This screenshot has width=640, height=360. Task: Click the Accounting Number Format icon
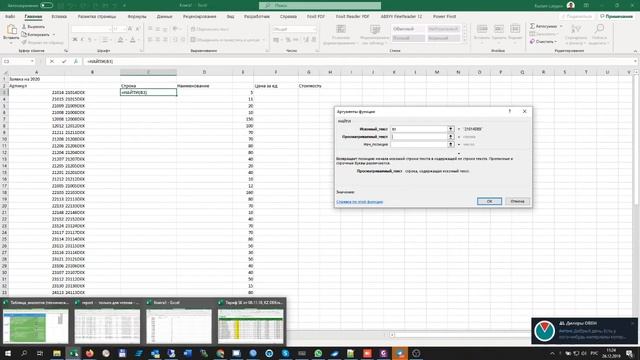click(x=276, y=40)
